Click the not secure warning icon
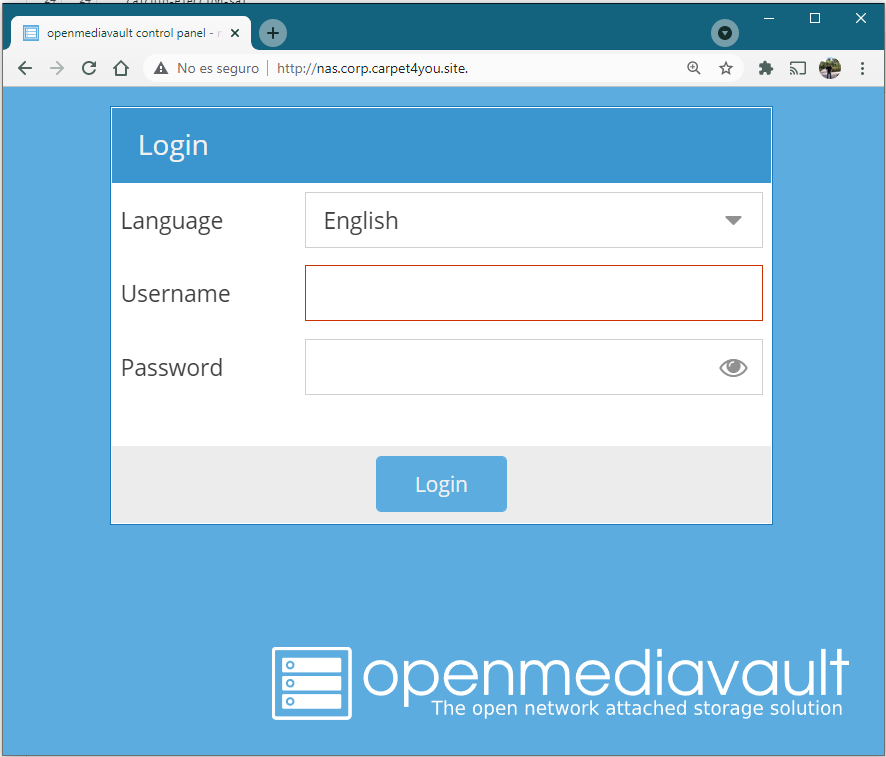Image resolution: width=886 pixels, height=757 pixels. click(x=161, y=68)
